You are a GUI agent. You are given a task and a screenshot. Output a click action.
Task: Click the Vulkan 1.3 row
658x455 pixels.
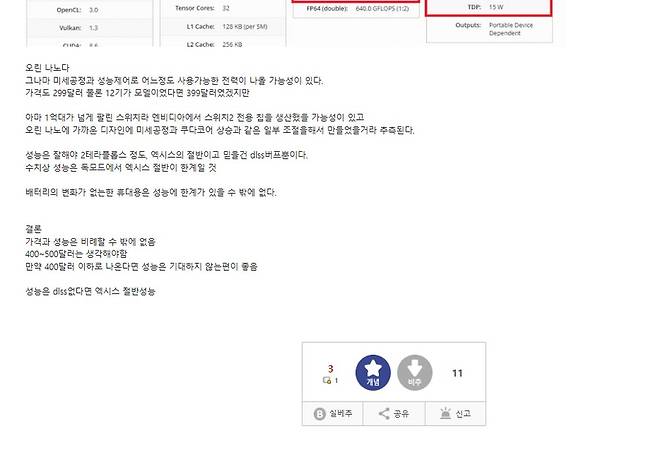click(x=90, y=28)
